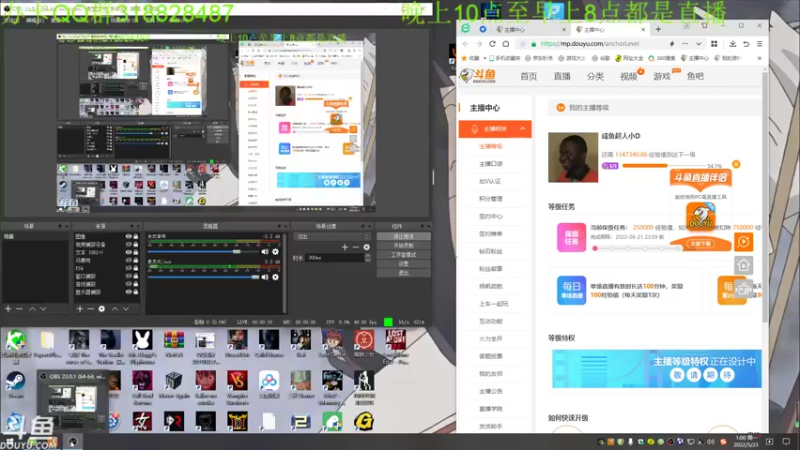The width and height of the screenshot is (800, 450).
Task: Toggle visibility eye of text (GDI+) source
Action: (129, 253)
